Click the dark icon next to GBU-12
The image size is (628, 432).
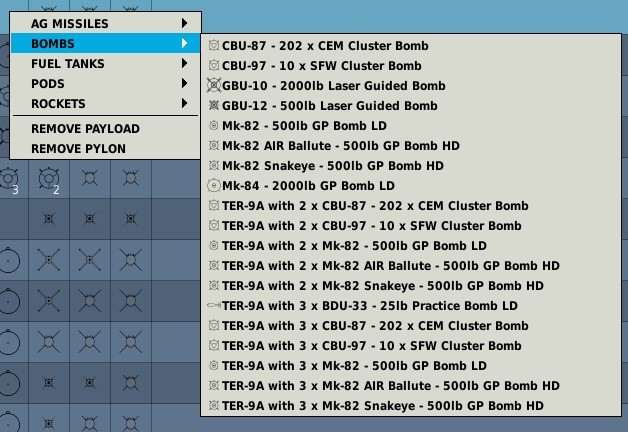214,105
